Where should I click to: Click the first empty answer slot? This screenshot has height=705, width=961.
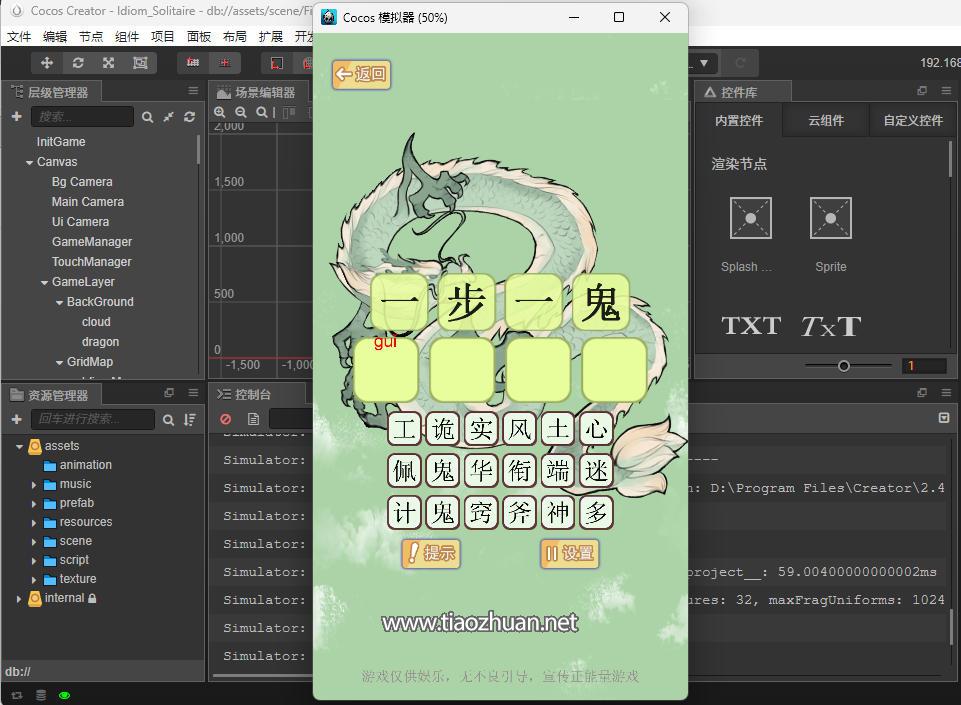[x=386, y=370]
